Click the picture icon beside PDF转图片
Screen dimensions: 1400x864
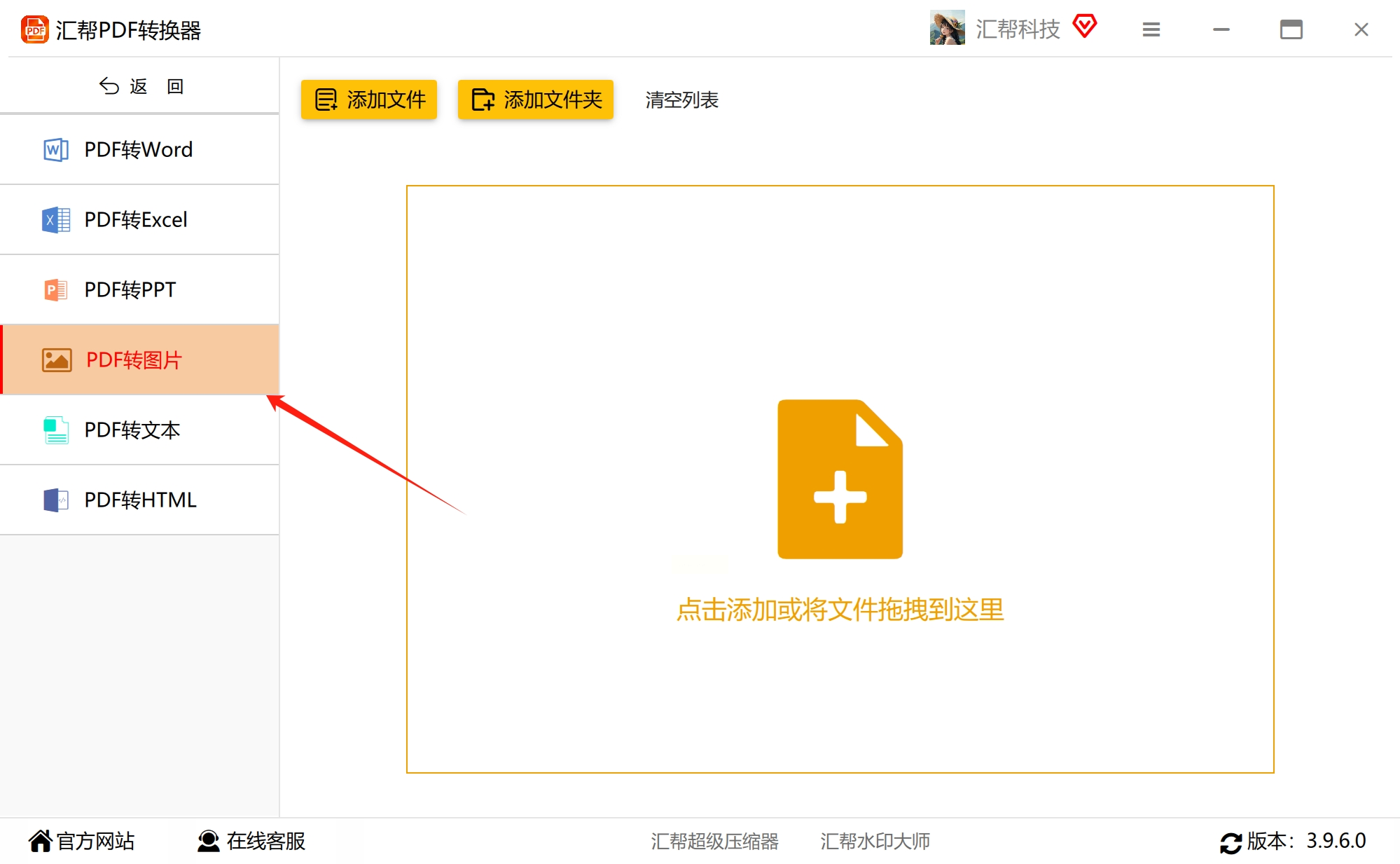point(57,359)
